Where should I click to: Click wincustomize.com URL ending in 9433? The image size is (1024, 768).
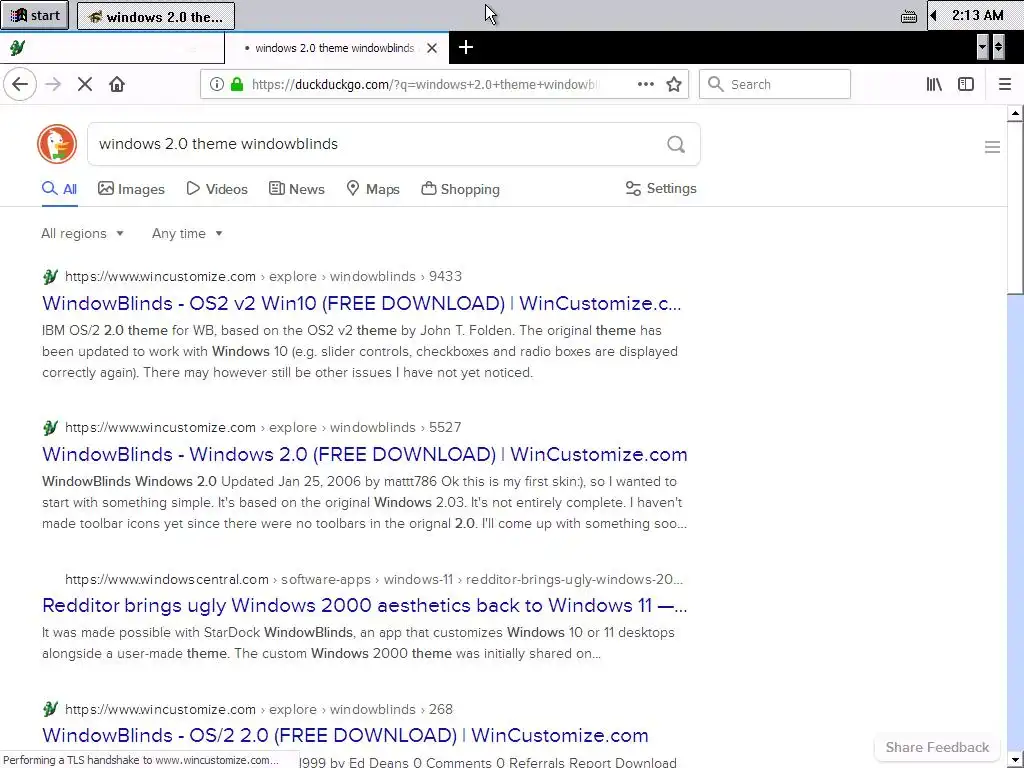263,276
